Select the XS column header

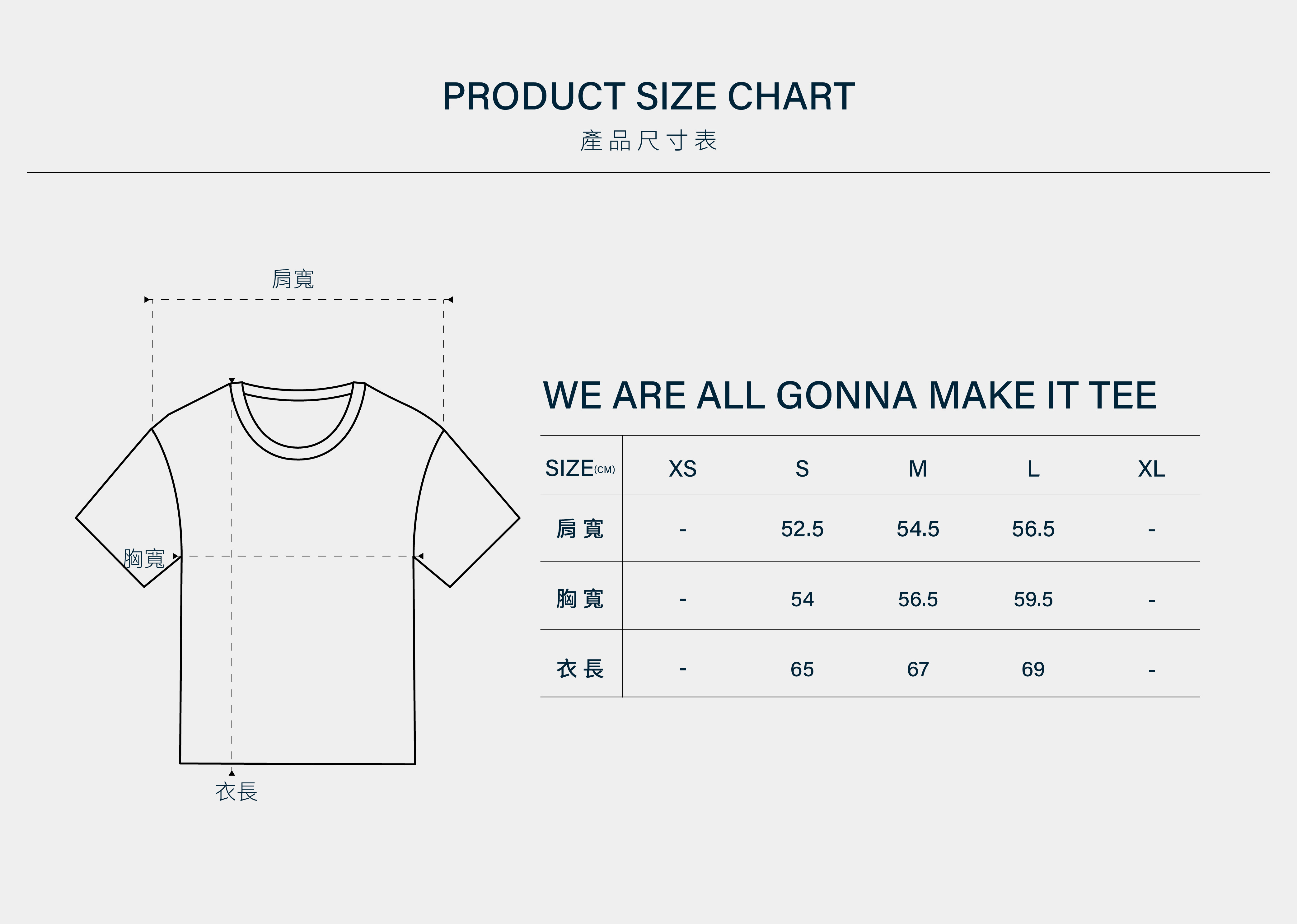[x=682, y=469]
